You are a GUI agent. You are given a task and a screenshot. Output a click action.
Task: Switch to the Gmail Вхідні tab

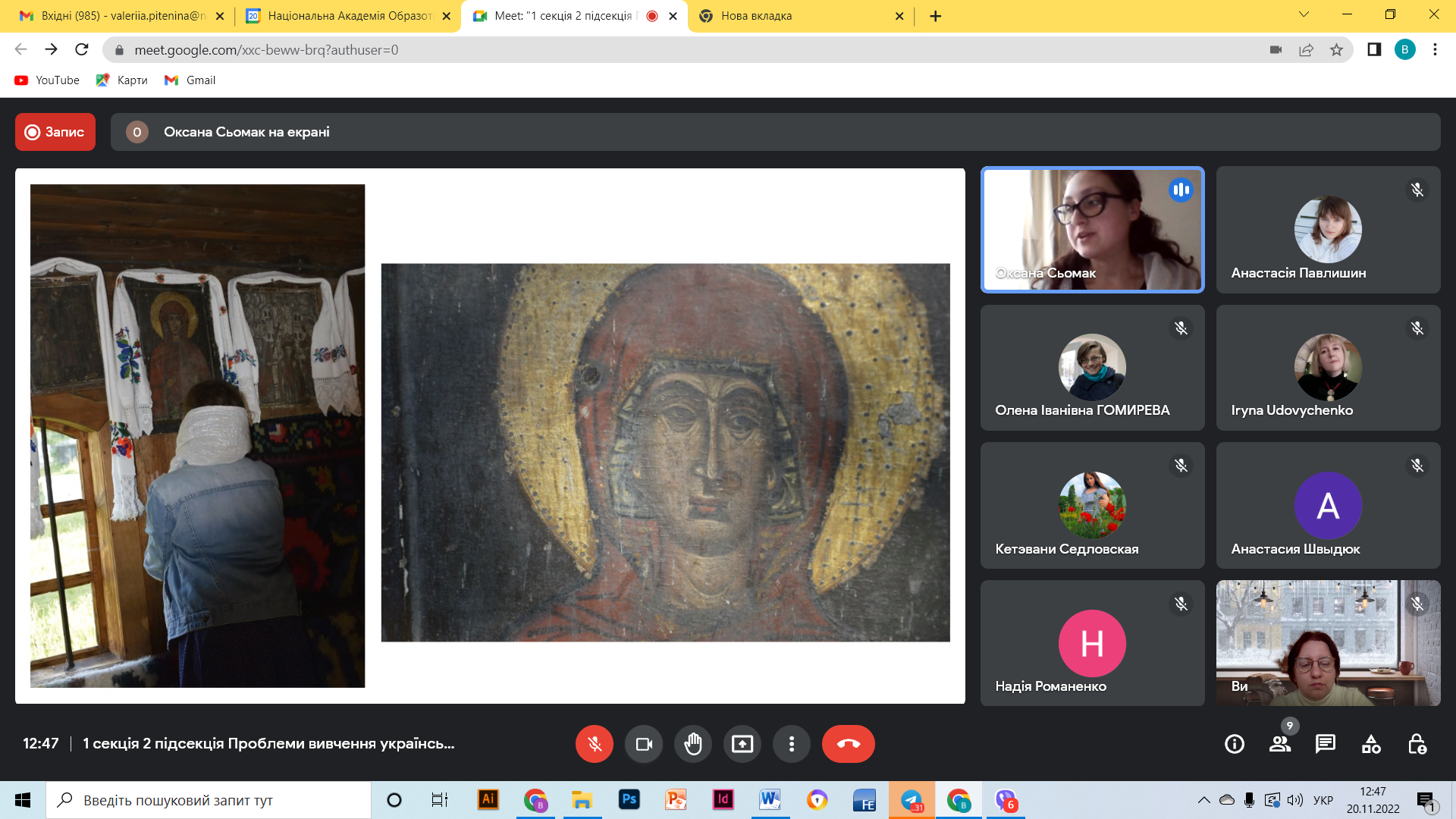121,16
